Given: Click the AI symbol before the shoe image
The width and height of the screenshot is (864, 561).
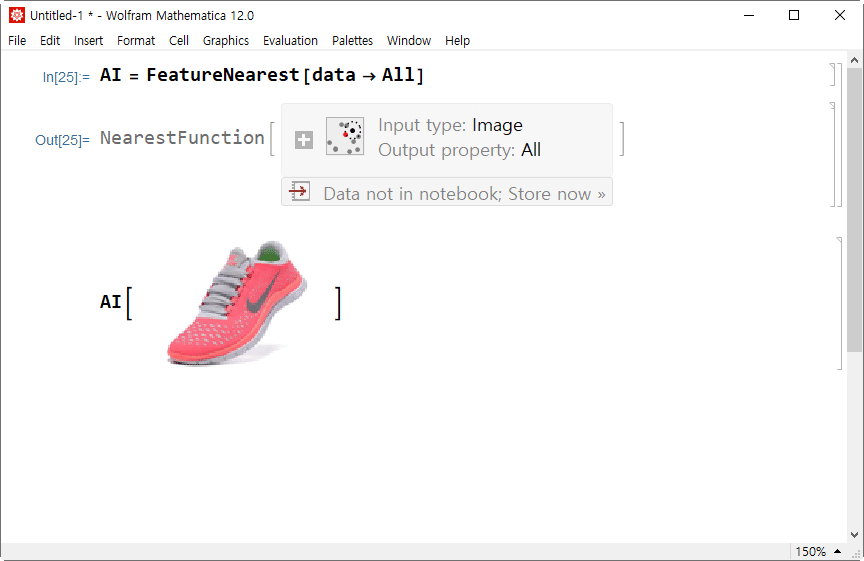Looking at the screenshot, I should click(x=111, y=302).
